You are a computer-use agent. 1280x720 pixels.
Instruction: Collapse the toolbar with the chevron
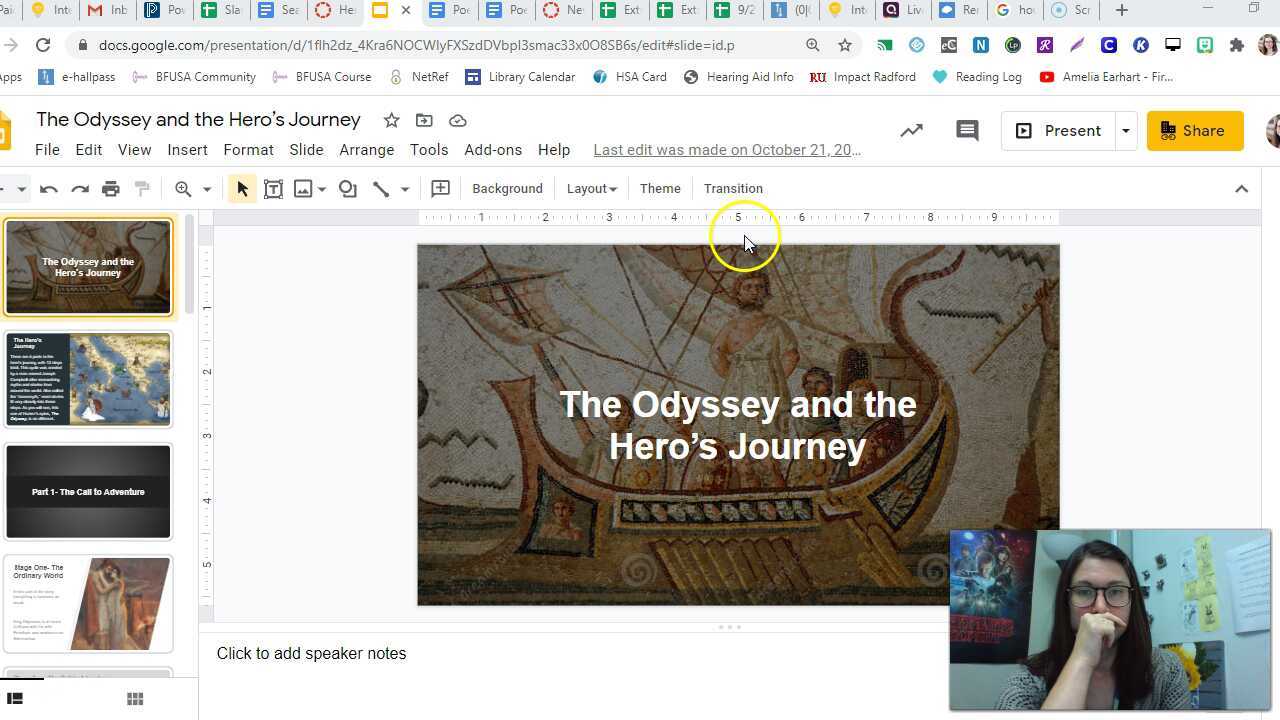coord(1242,188)
